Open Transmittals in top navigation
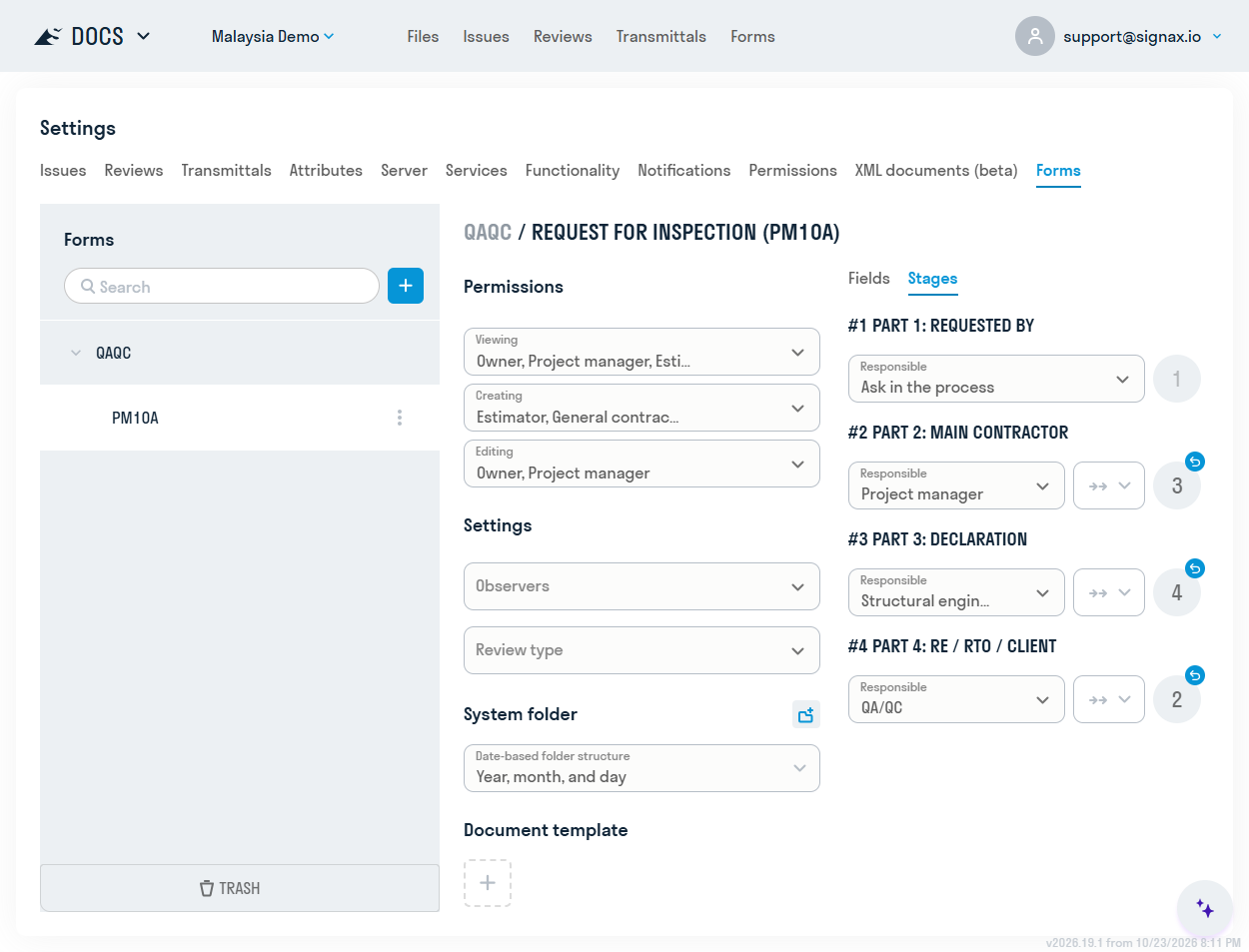1249x952 pixels. pyautogui.click(x=661, y=36)
